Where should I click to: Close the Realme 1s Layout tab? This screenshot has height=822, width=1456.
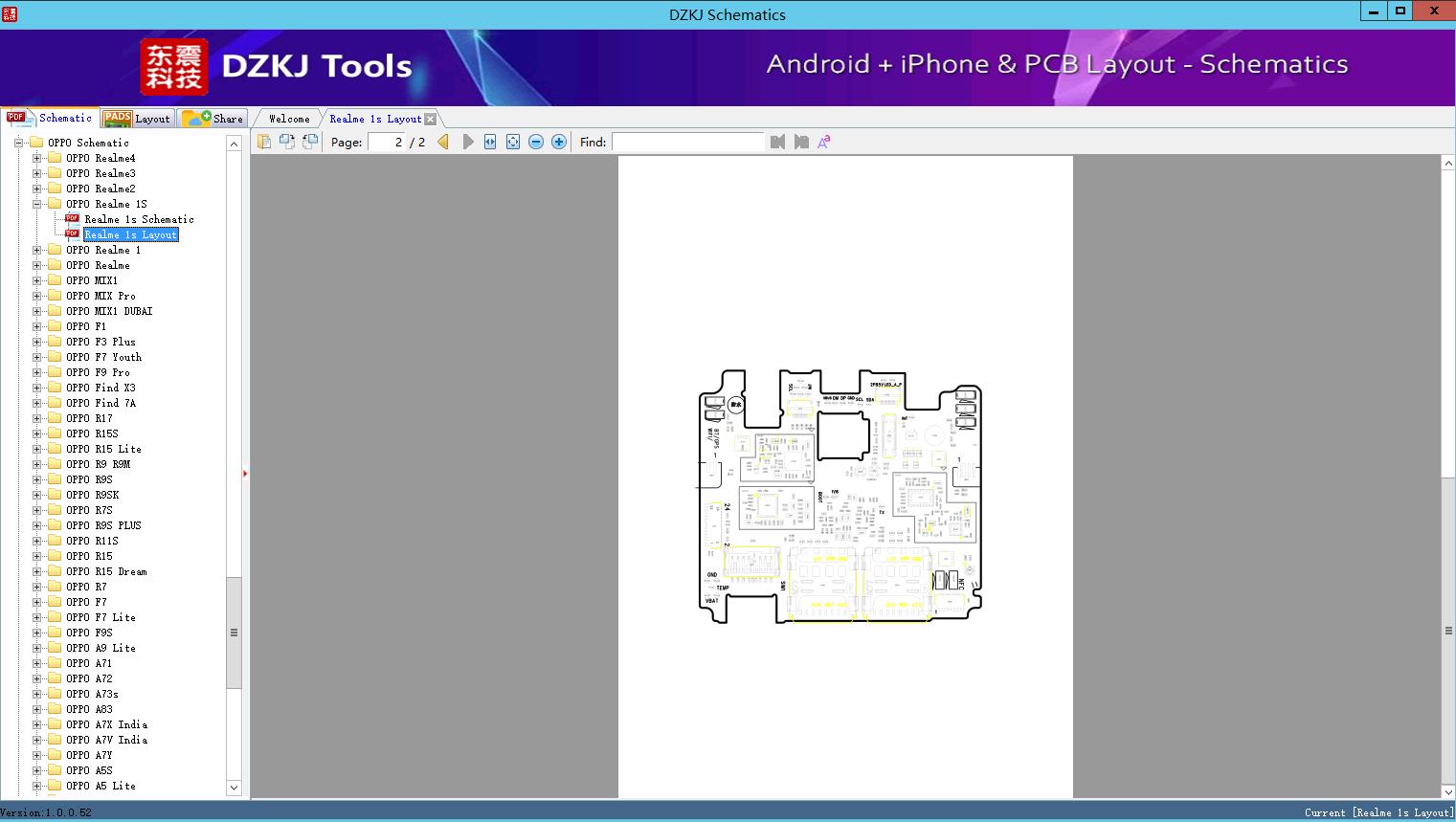430,119
